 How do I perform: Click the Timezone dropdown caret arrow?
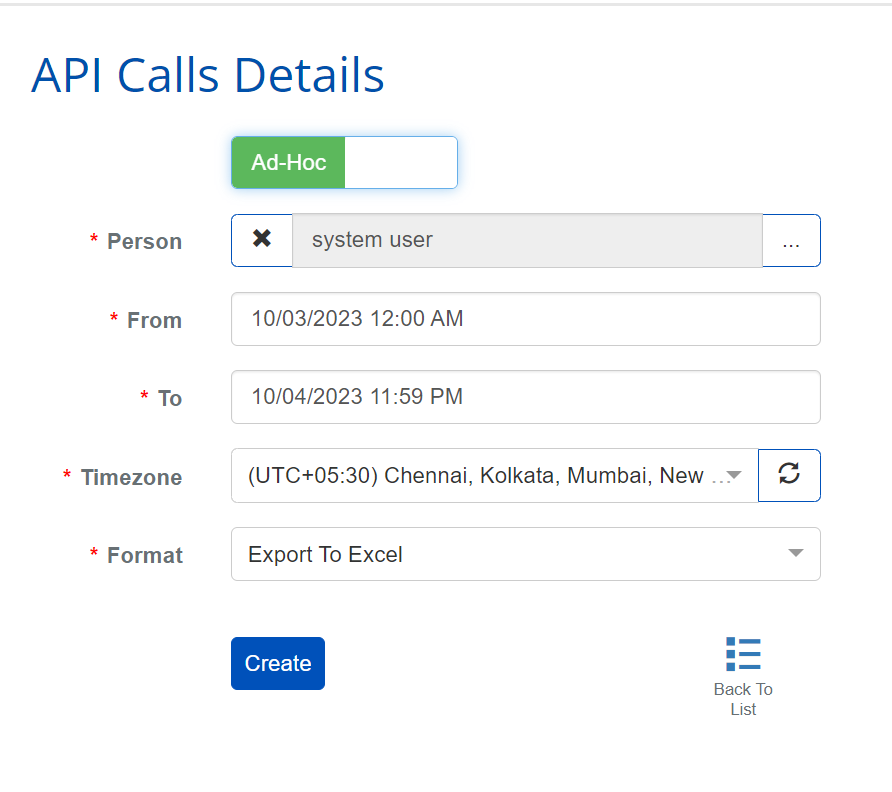pos(734,476)
